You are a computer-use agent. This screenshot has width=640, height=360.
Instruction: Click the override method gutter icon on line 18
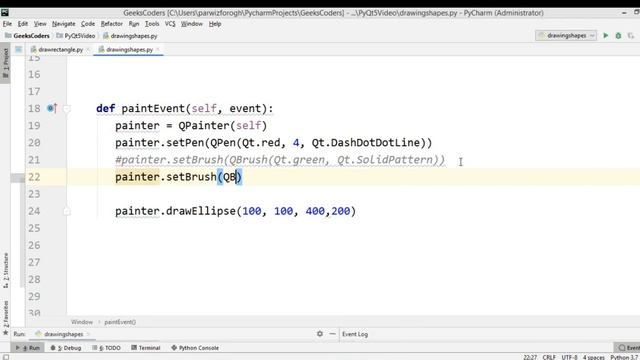point(51,108)
